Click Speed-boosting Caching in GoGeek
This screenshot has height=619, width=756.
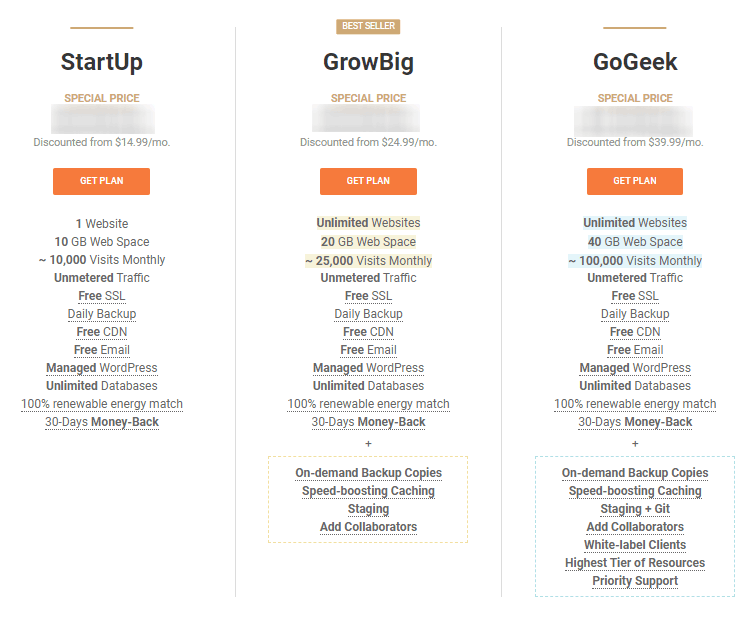coord(635,491)
